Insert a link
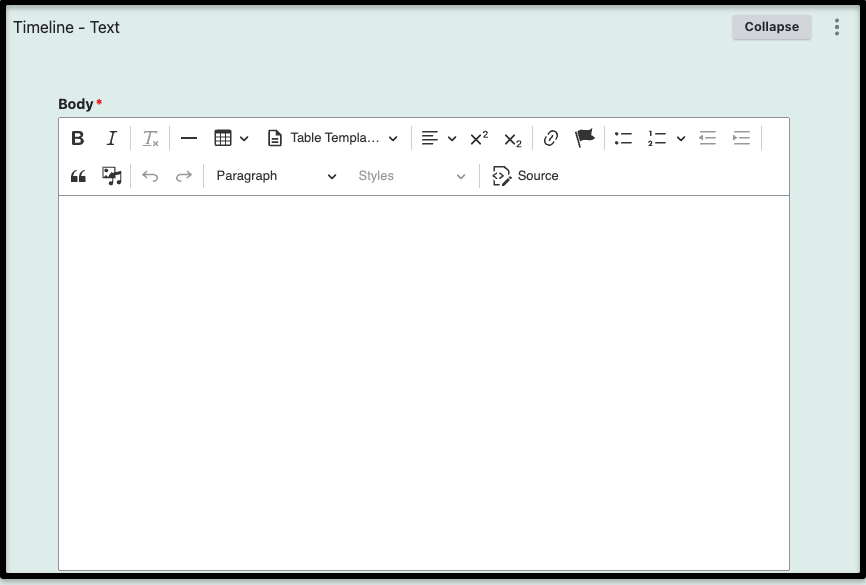Viewport: 866px width, 585px height. click(550, 138)
